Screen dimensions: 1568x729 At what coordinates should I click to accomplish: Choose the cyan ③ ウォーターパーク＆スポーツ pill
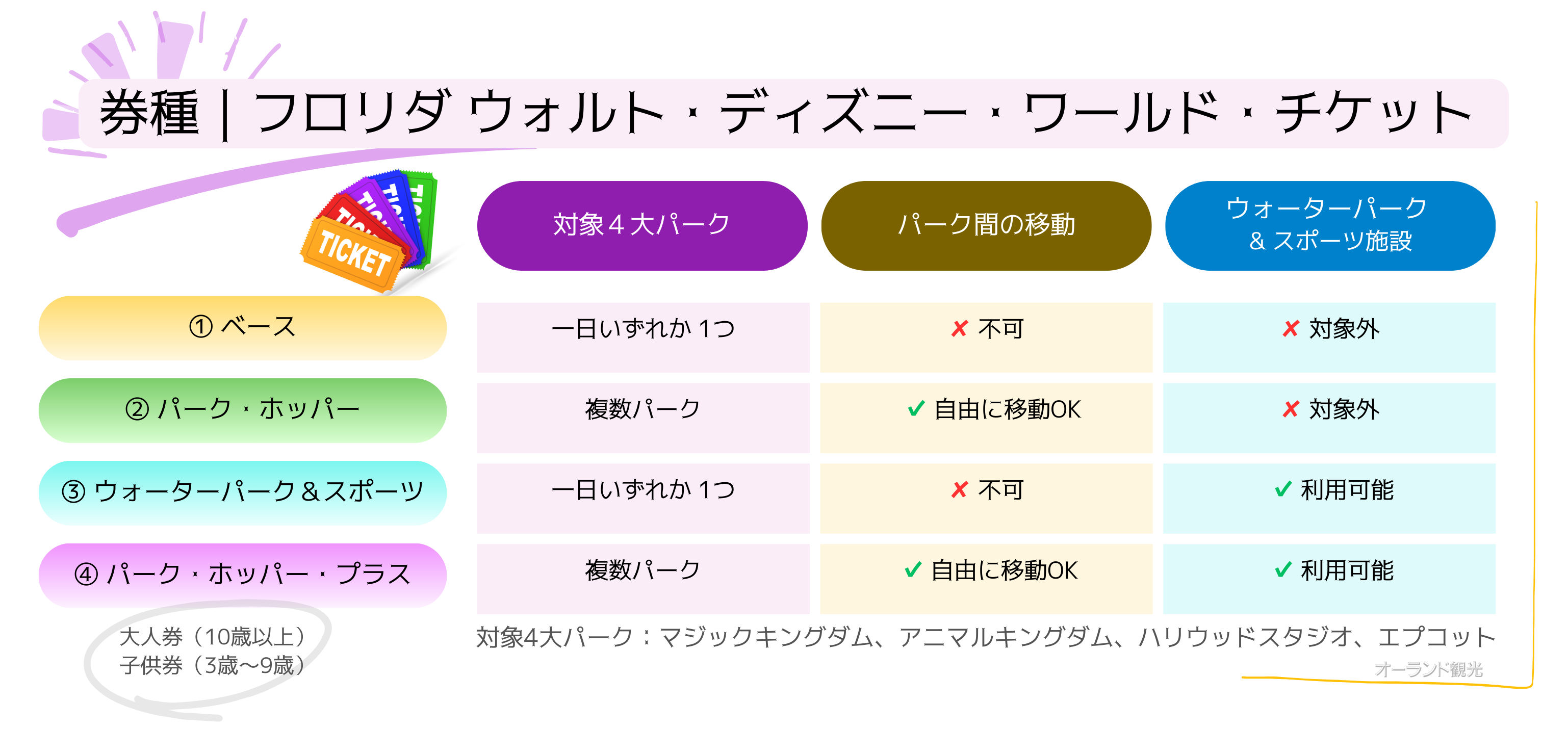pyautogui.click(x=242, y=491)
